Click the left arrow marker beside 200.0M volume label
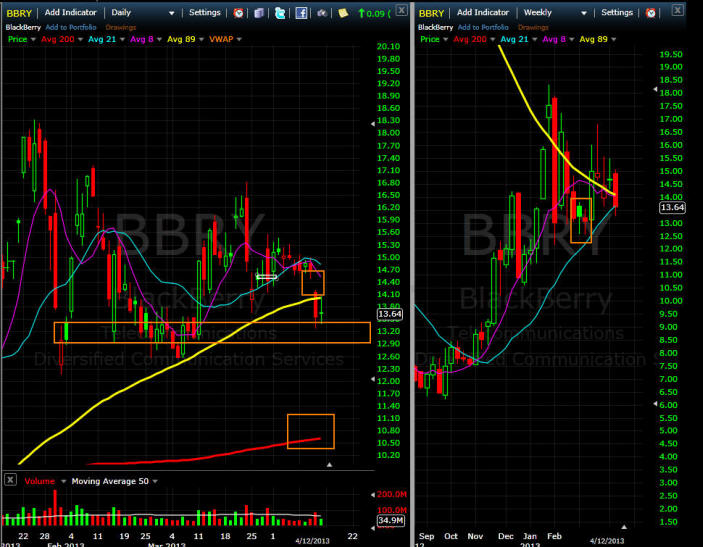 tap(373, 495)
